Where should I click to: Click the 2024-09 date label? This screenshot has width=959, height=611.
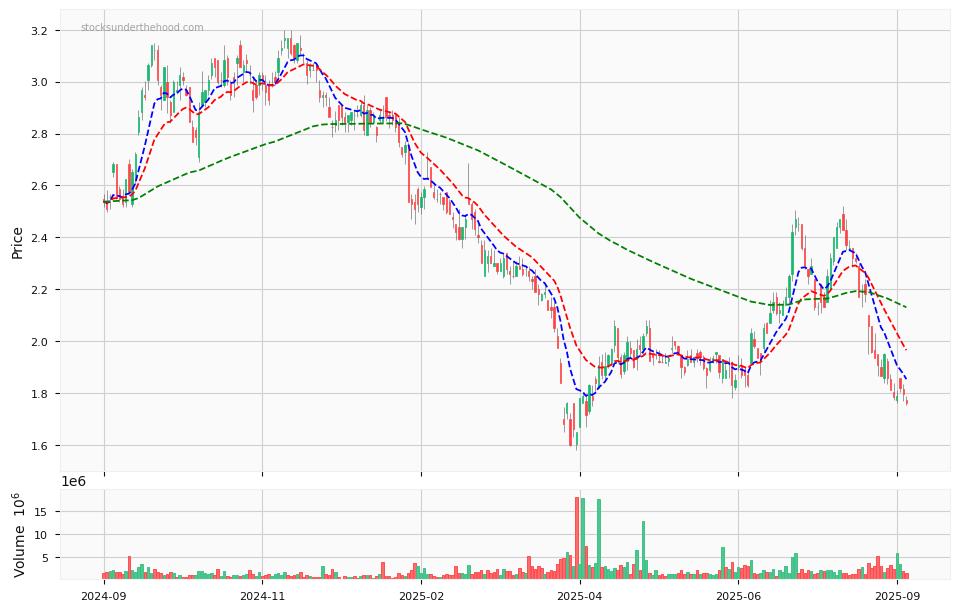point(104,596)
